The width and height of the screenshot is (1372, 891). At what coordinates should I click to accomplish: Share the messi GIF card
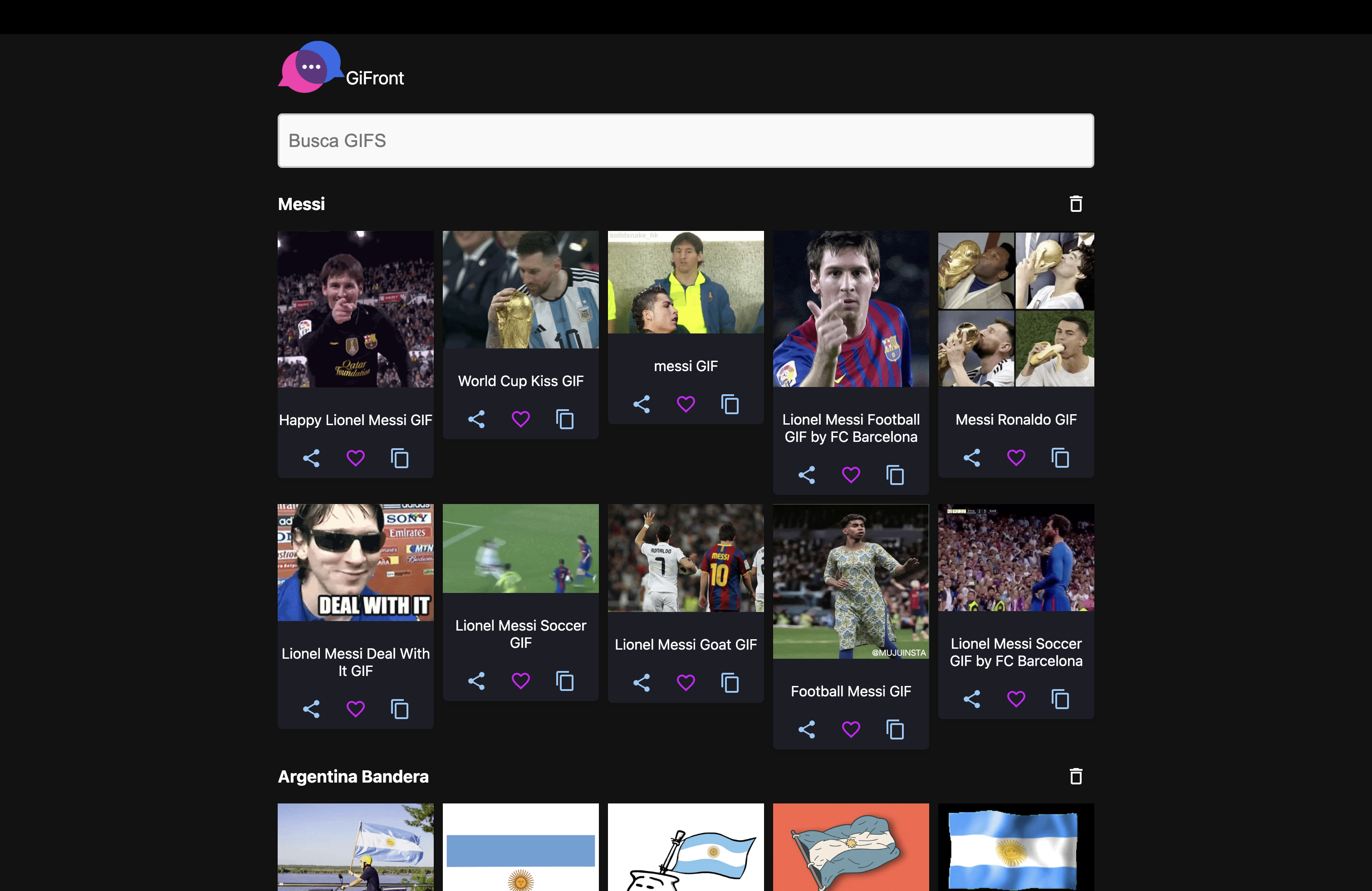(642, 404)
